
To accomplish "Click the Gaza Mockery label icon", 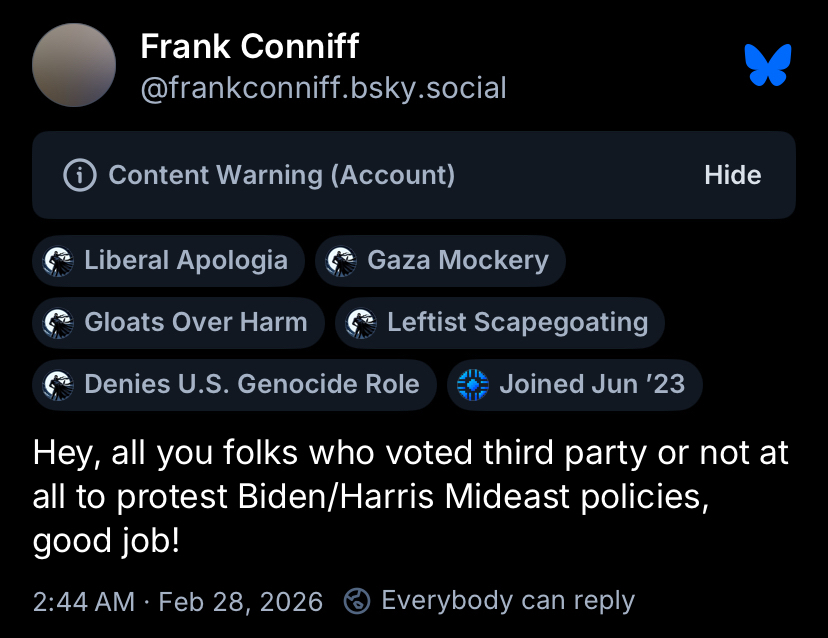I will click(342, 261).
